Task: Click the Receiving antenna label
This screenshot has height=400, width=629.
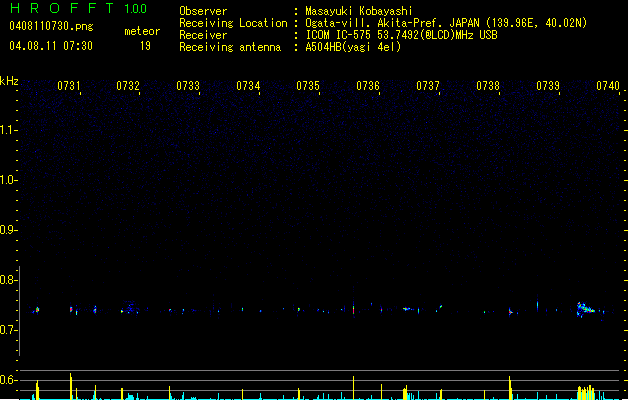Action: 230,47
